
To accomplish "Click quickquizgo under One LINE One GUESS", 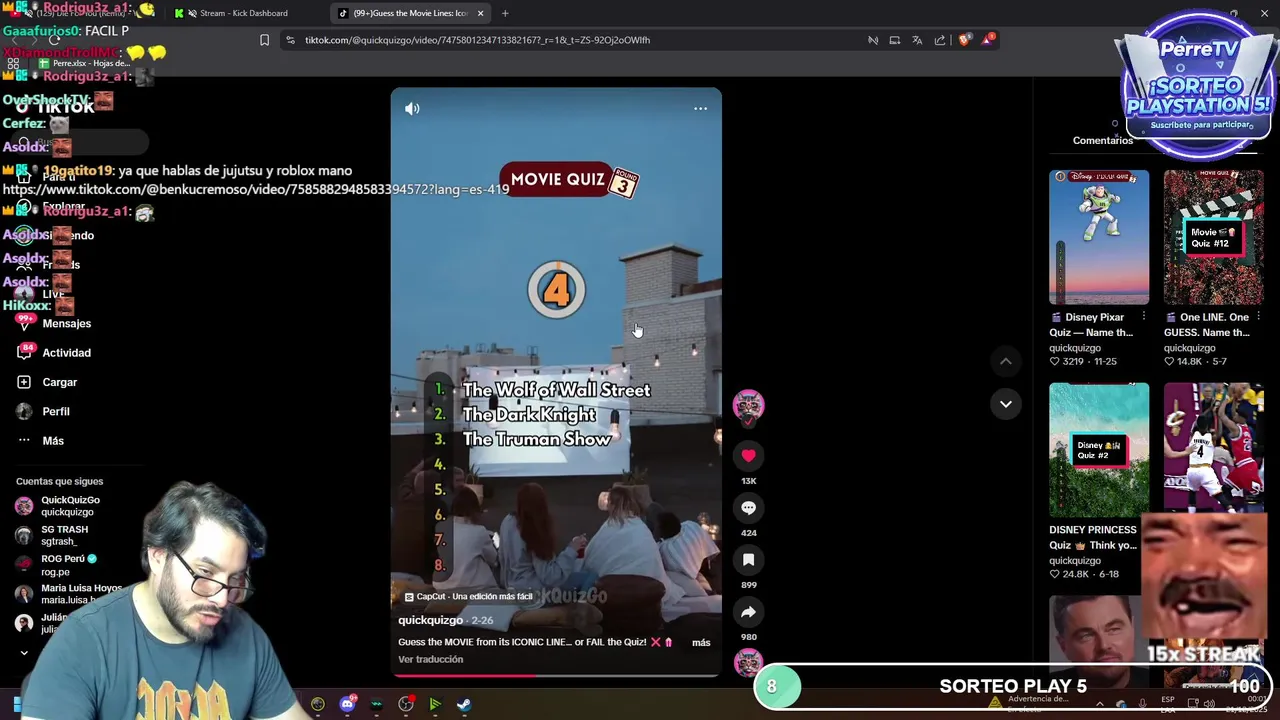I will (1190, 348).
